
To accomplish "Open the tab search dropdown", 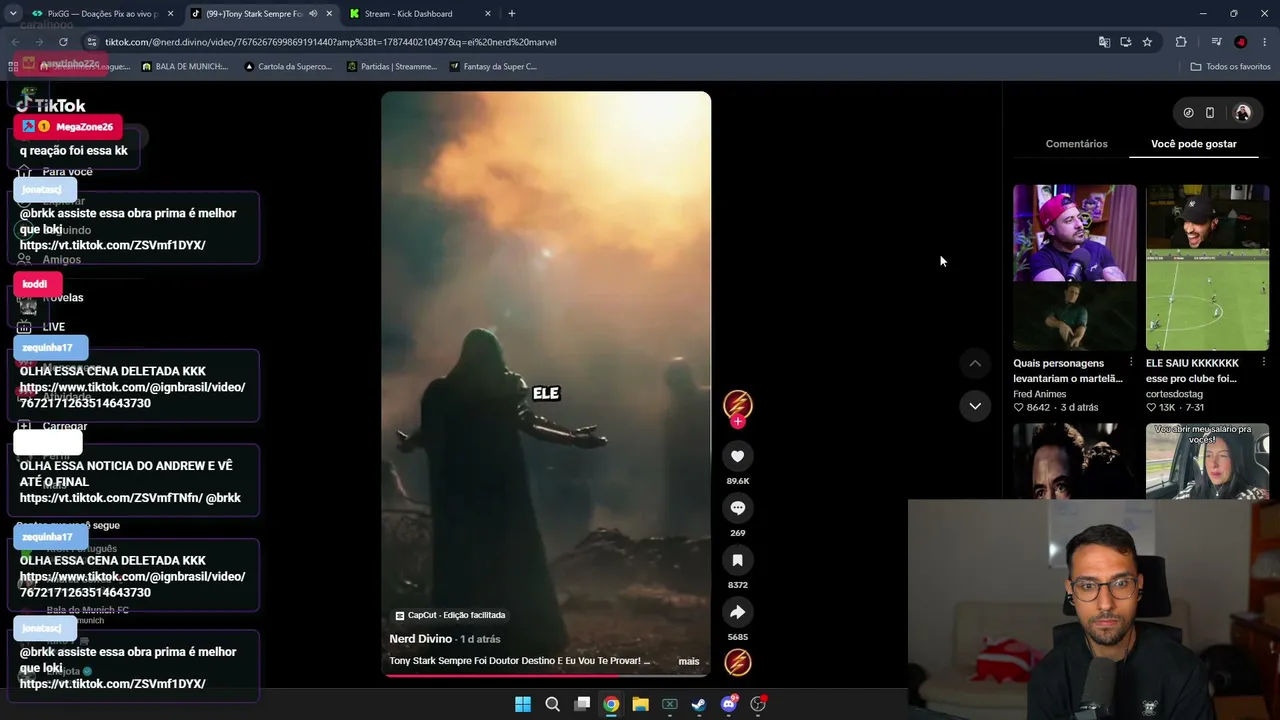I will (13, 14).
